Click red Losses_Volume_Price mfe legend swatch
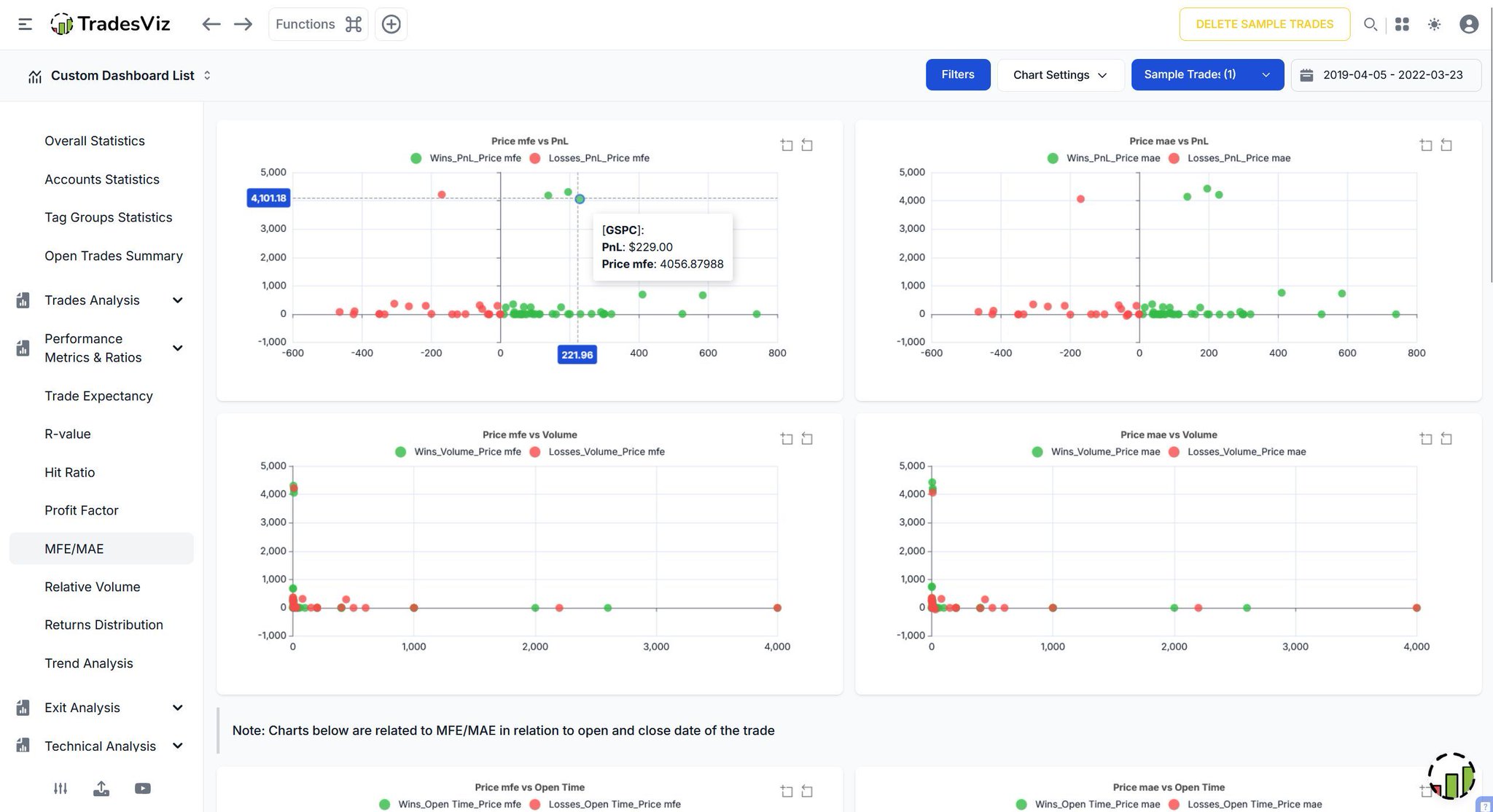The width and height of the screenshot is (1493, 812). [535, 452]
